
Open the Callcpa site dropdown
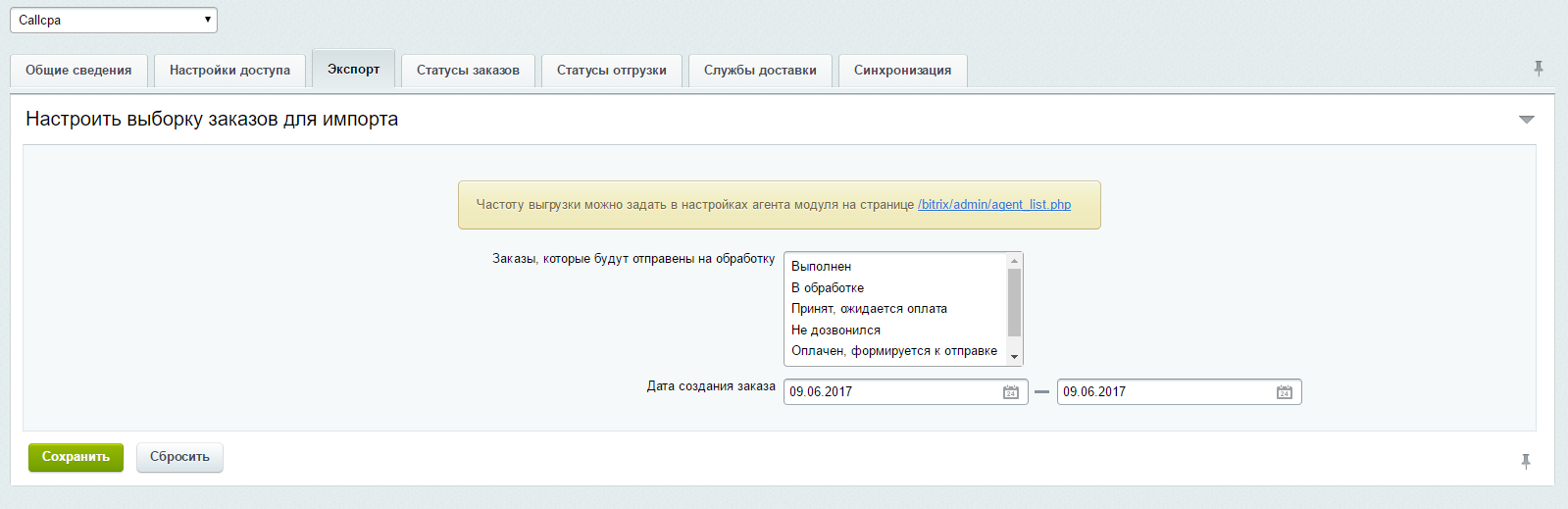[x=114, y=20]
